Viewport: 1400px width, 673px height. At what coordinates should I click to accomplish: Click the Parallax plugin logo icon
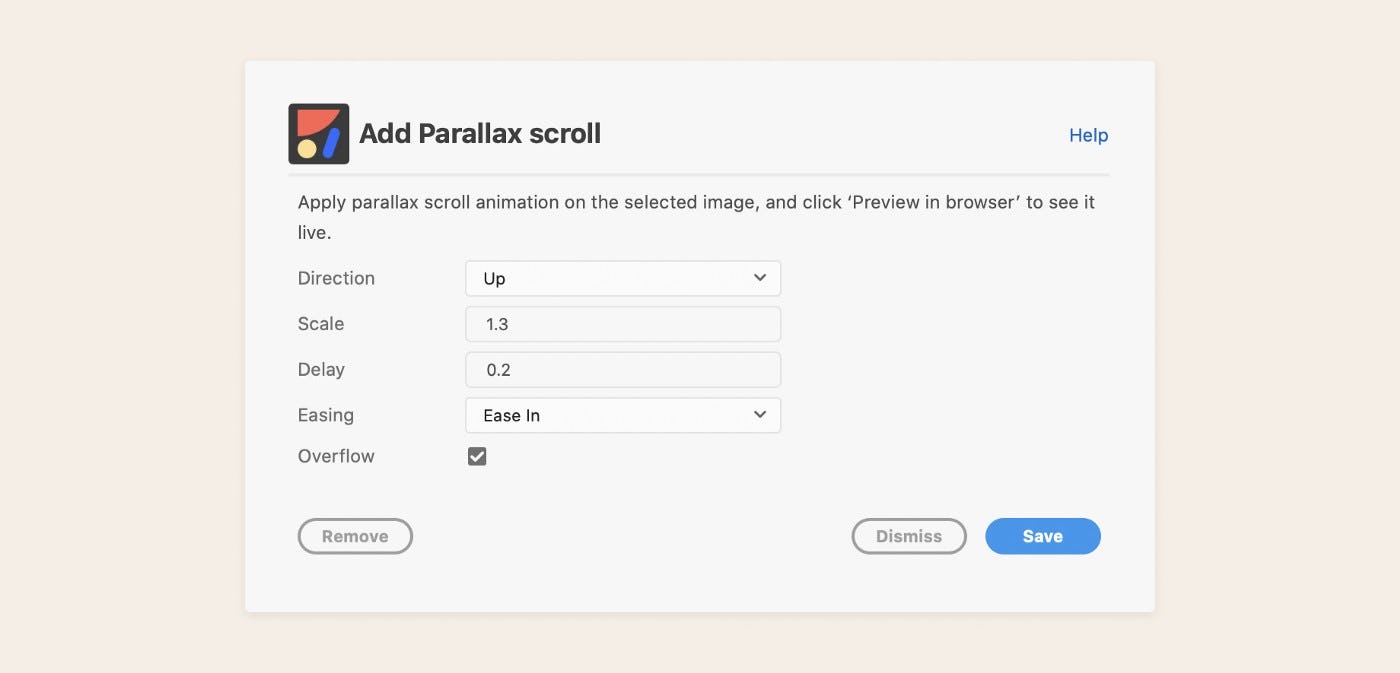click(318, 134)
